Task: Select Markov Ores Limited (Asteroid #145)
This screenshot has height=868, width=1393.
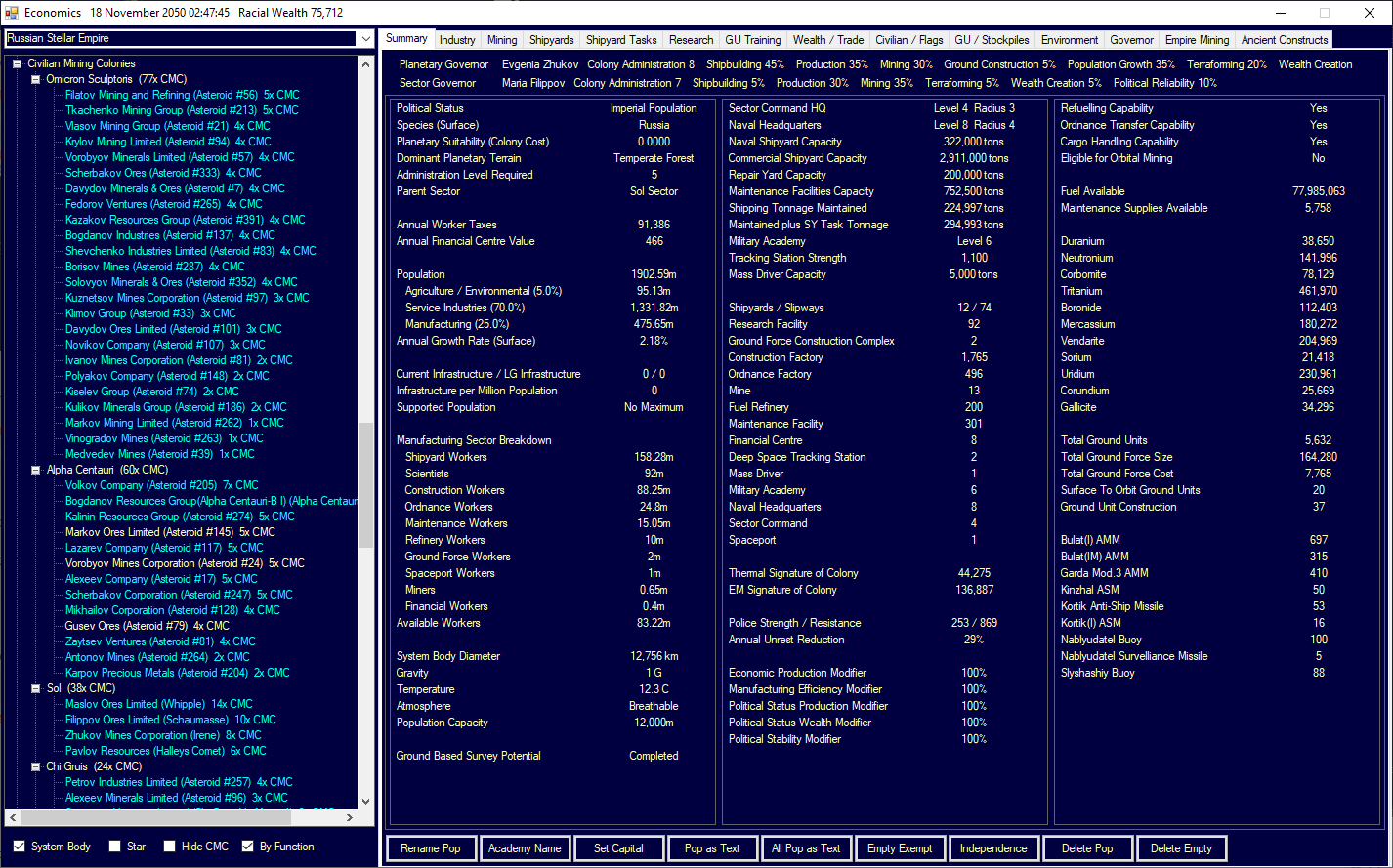Action: 171,532
